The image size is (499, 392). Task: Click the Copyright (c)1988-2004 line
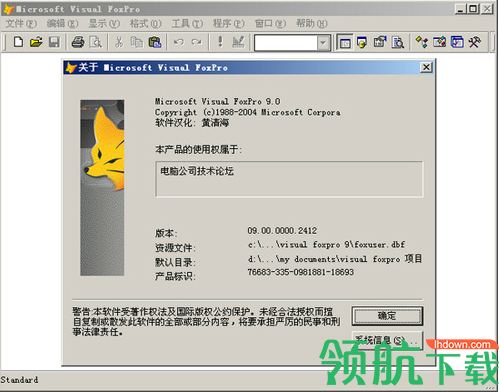tap(248, 112)
